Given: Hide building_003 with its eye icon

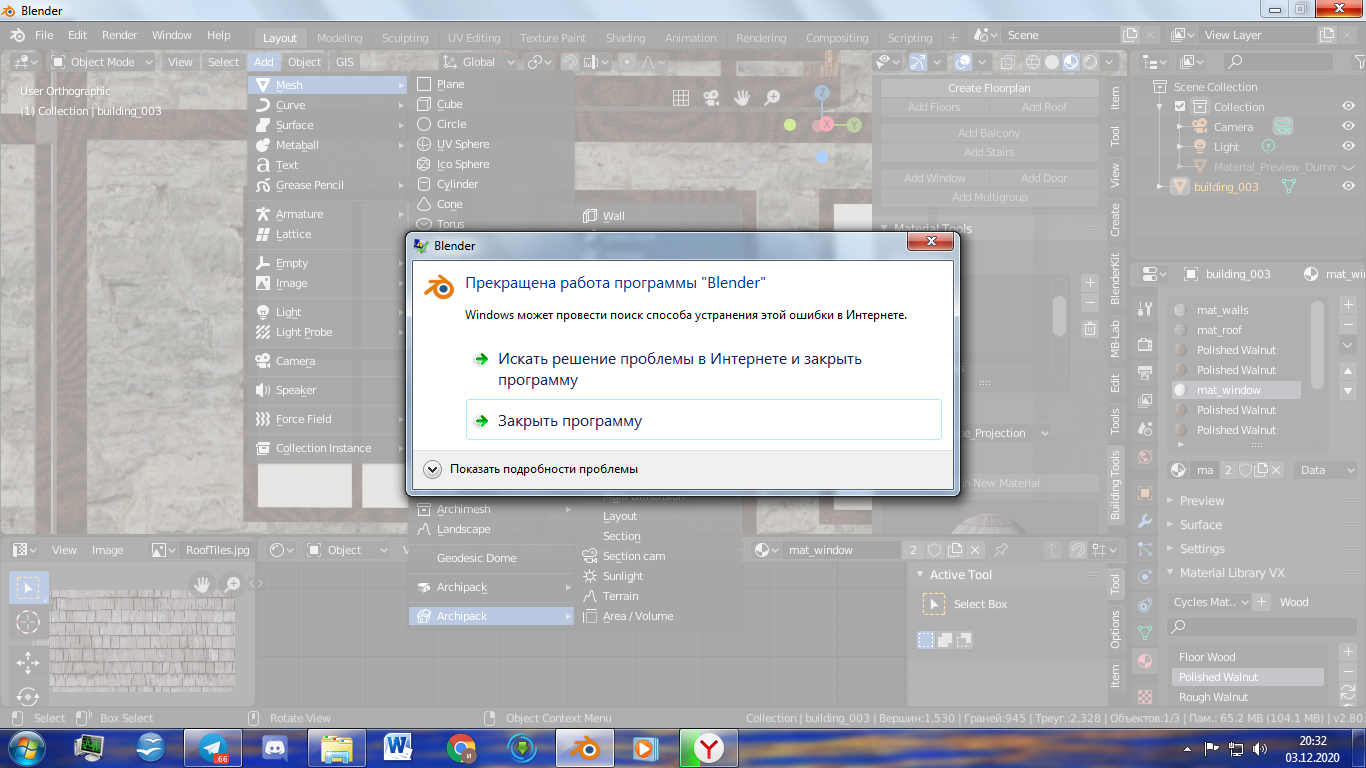Looking at the screenshot, I should (x=1348, y=186).
